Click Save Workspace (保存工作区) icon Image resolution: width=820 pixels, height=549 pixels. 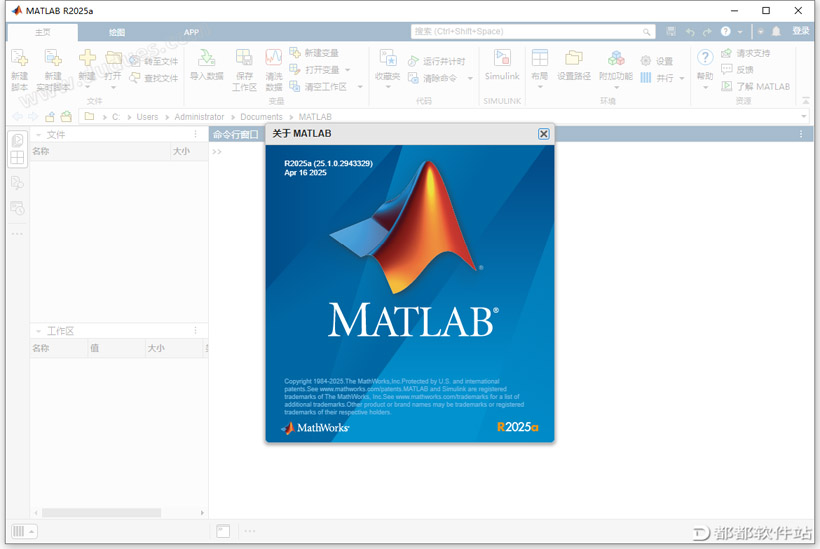click(244, 58)
